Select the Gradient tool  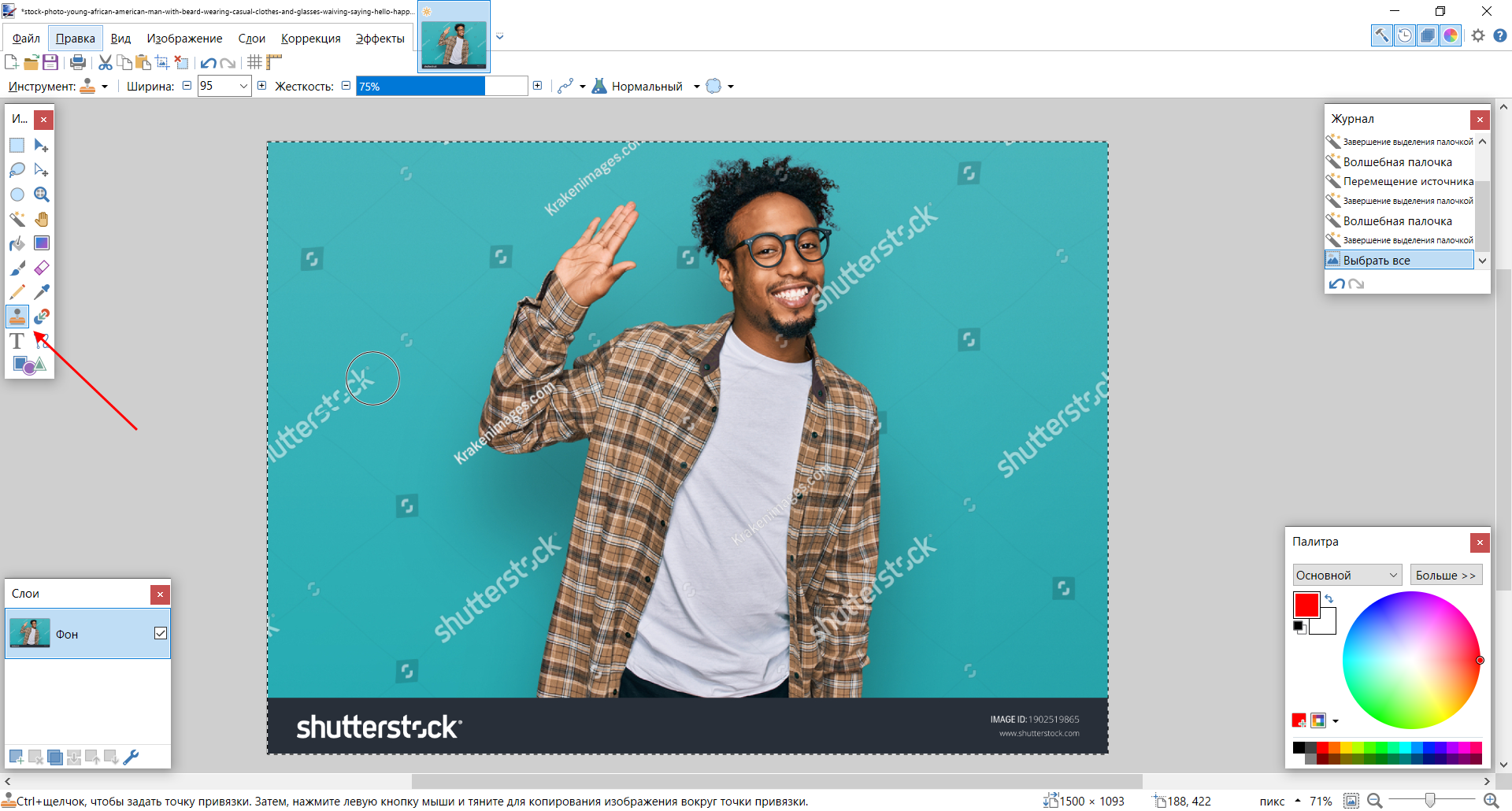coord(42,243)
